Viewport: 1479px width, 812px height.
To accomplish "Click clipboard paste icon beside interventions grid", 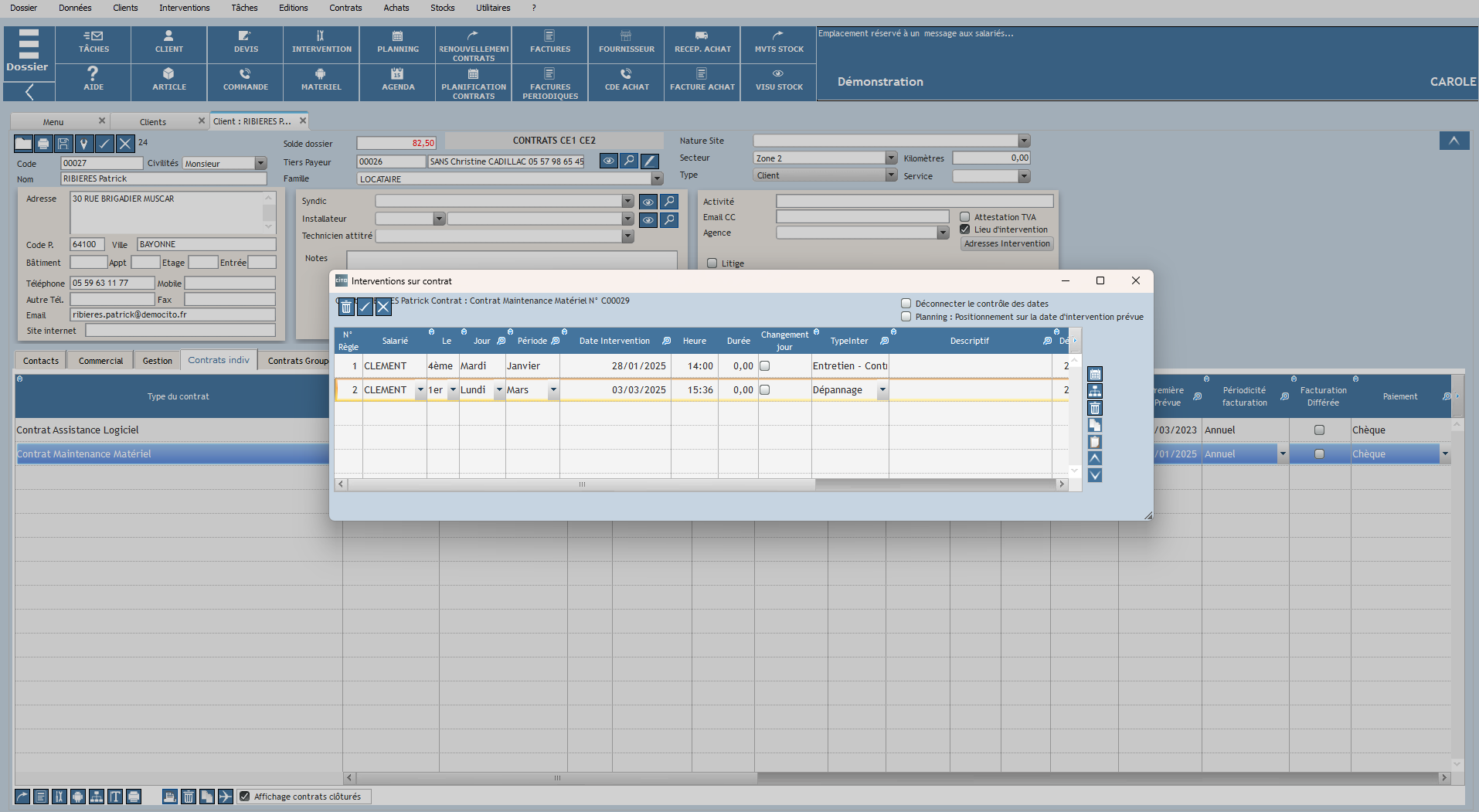I will click(1095, 442).
